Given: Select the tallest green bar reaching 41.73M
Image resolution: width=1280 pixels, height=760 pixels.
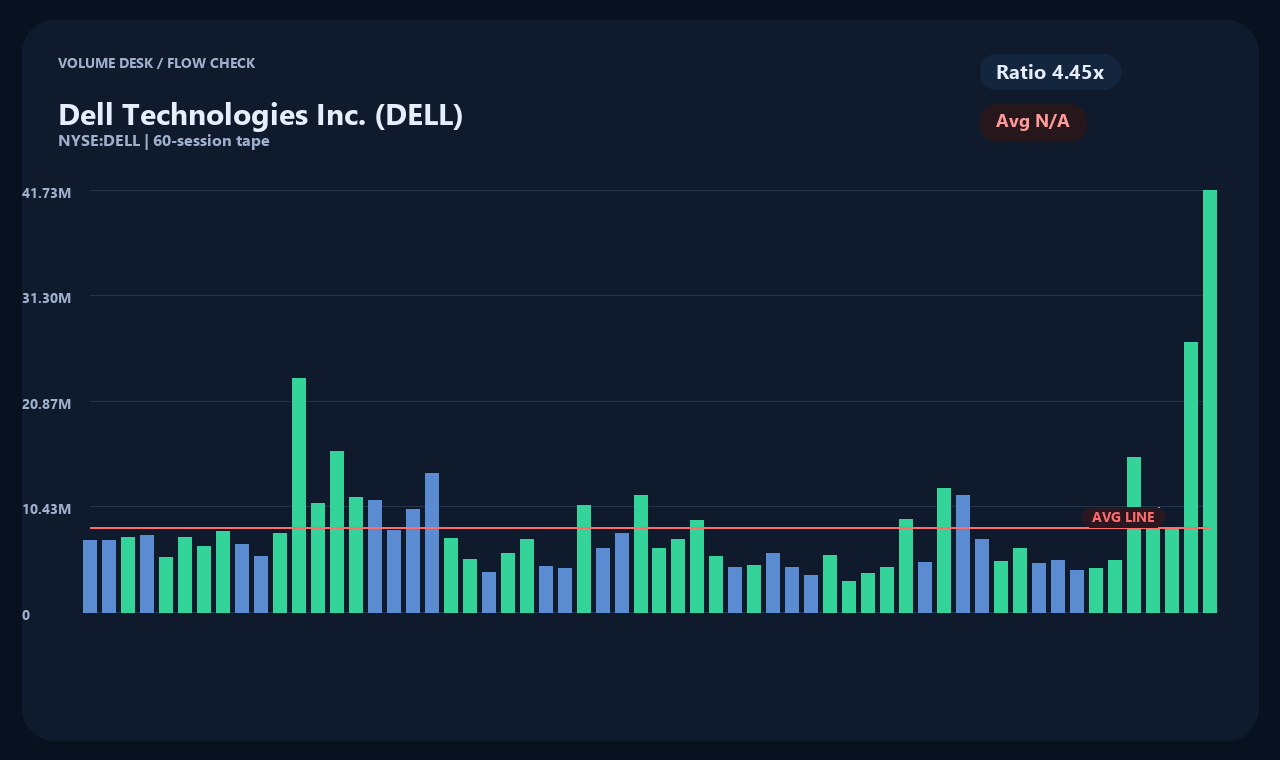Looking at the screenshot, I should 1210,401.
